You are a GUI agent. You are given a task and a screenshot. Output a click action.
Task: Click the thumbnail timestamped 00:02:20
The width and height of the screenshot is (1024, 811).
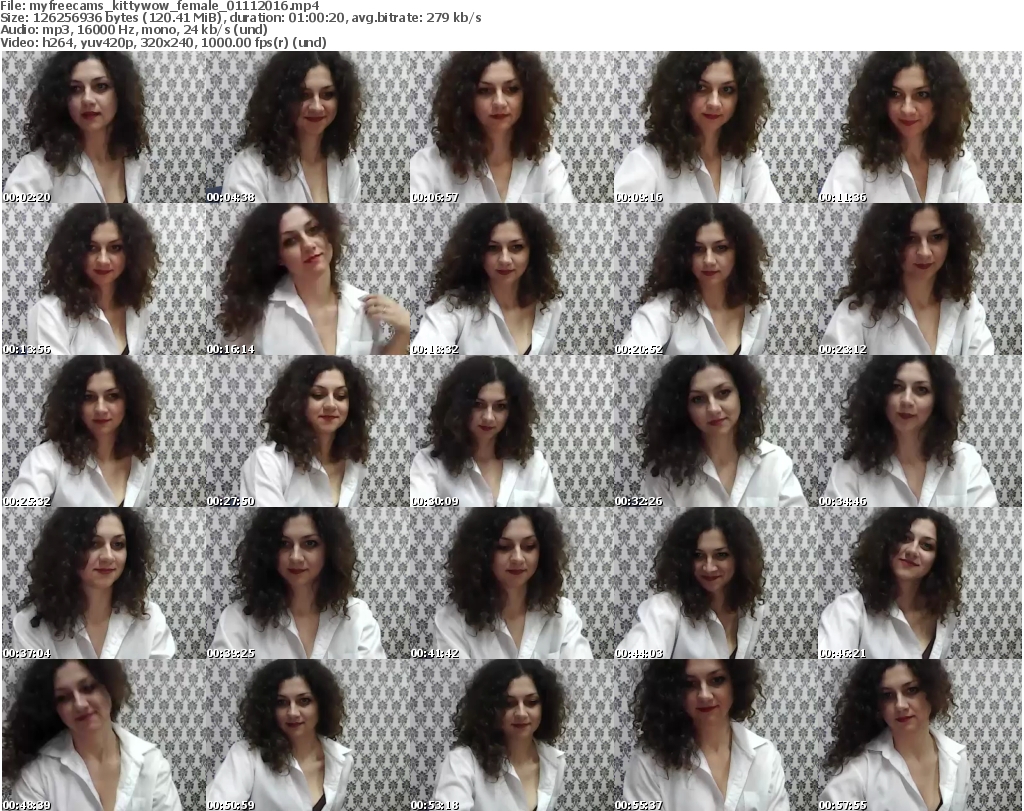click(103, 127)
